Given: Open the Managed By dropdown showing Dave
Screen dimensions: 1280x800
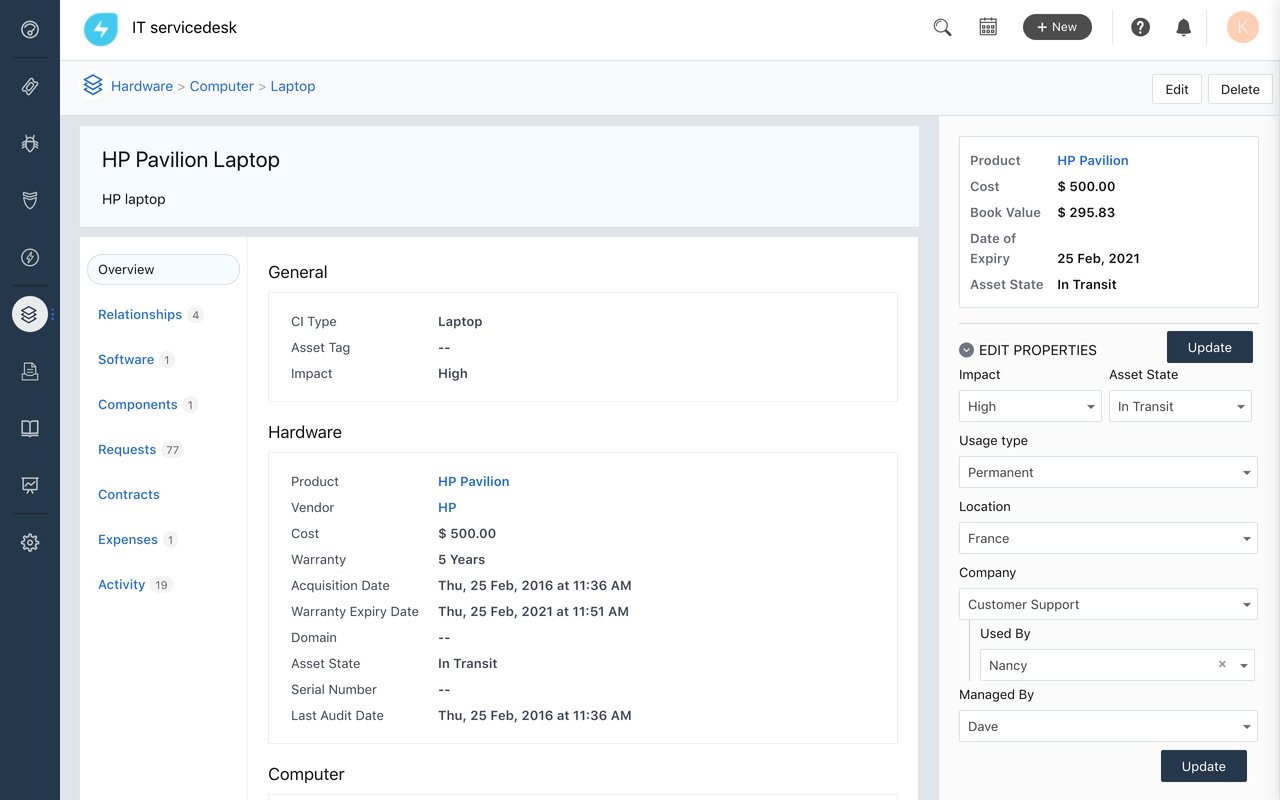Looking at the screenshot, I should [x=1108, y=726].
